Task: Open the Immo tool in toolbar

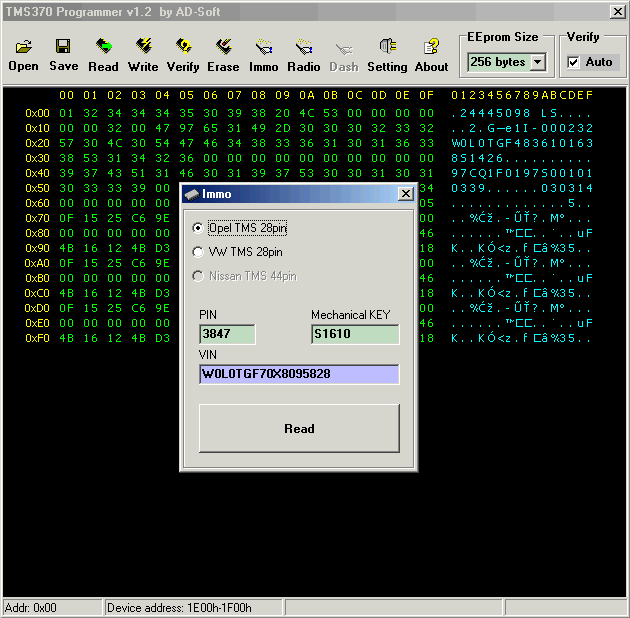Action: tap(264, 55)
